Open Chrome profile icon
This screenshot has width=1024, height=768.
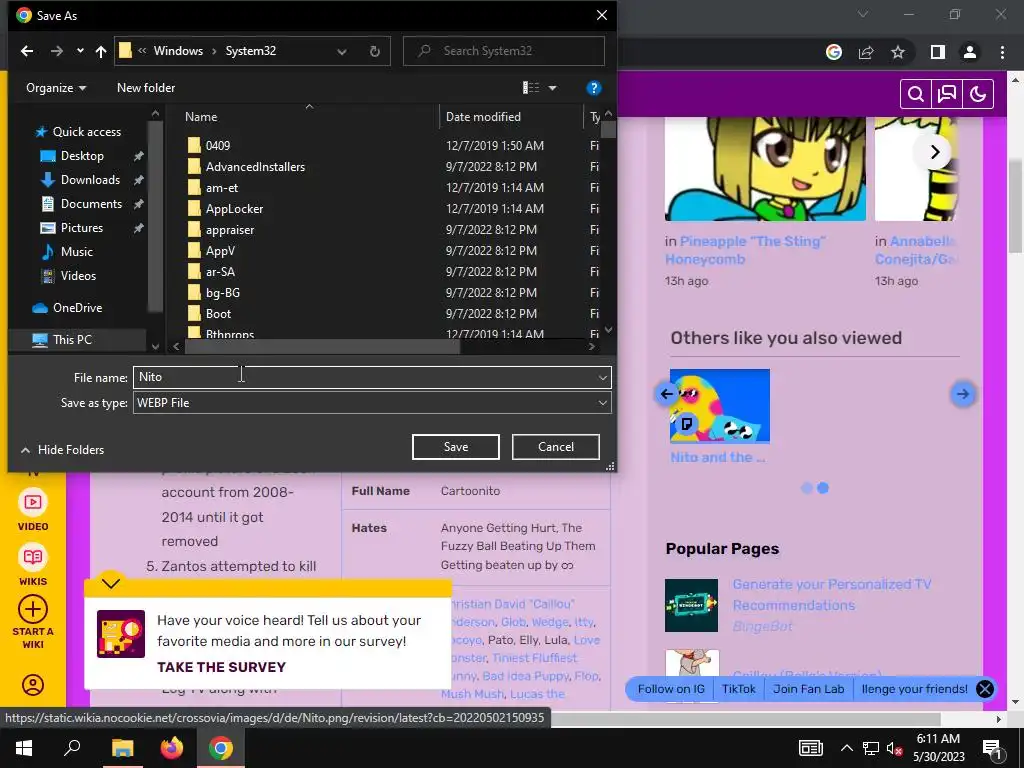coord(970,52)
